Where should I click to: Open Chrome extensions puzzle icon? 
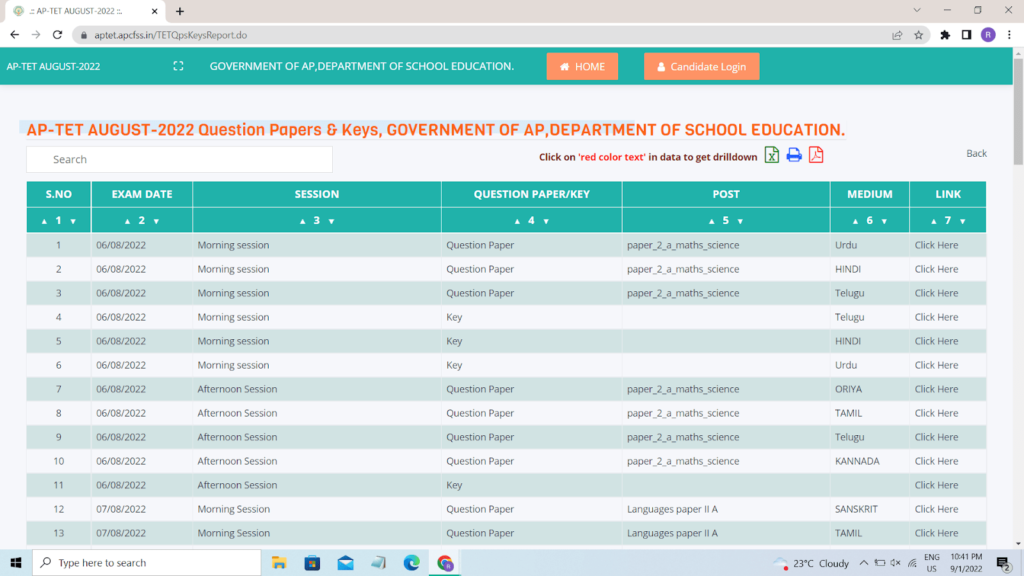click(x=945, y=34)
